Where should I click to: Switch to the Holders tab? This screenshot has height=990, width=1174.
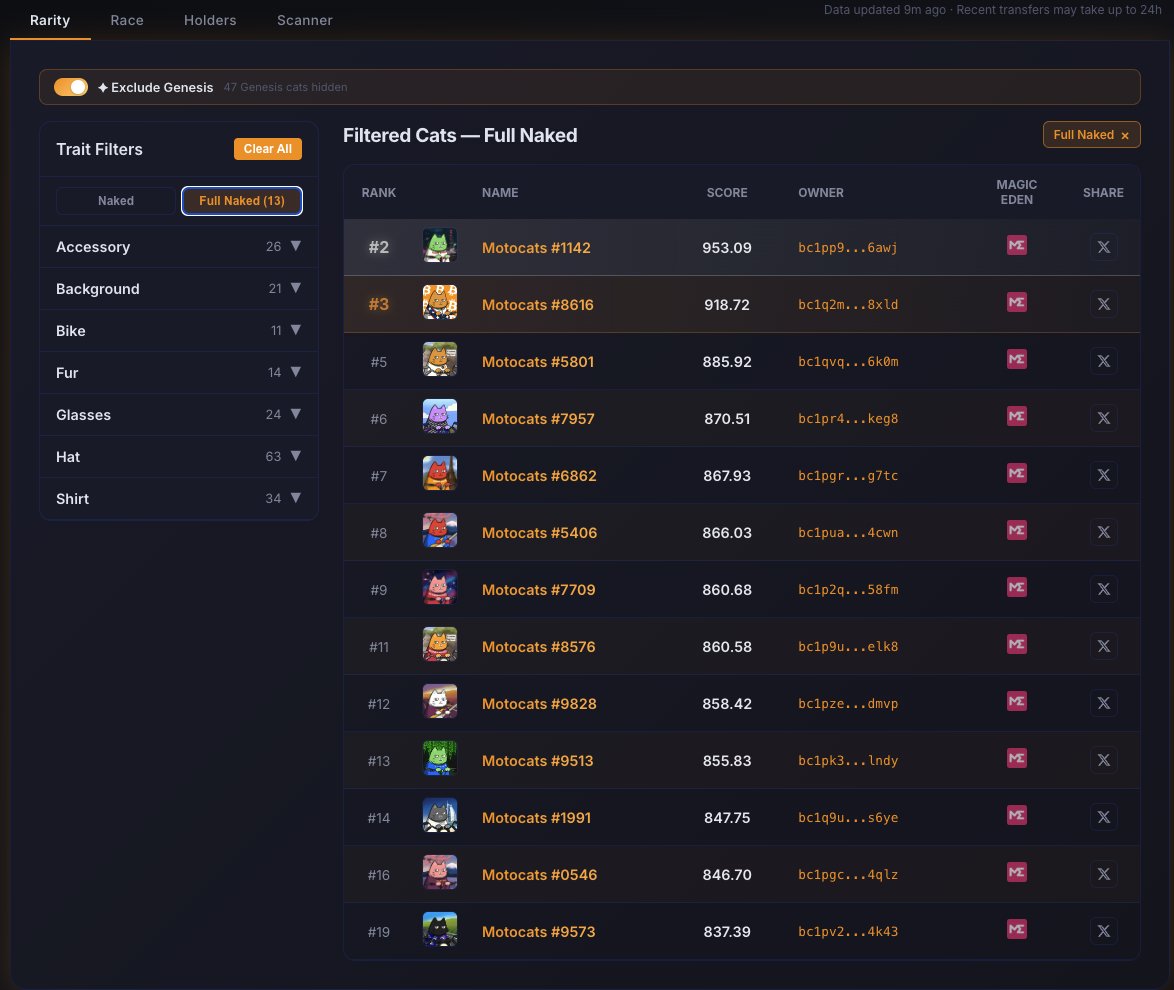tap(210, 20)
